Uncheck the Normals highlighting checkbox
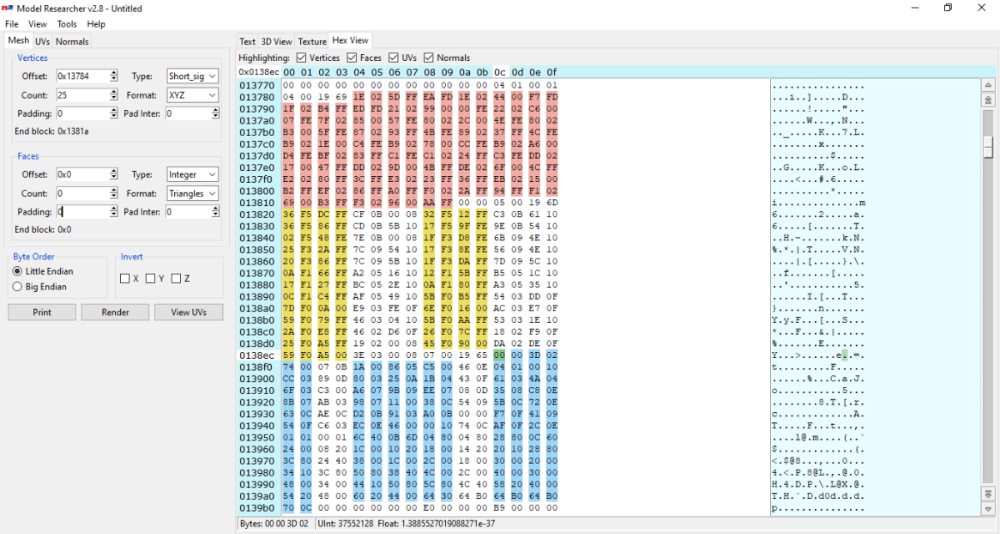Viewport: 1000px width, 534px height. click(429, 58)
